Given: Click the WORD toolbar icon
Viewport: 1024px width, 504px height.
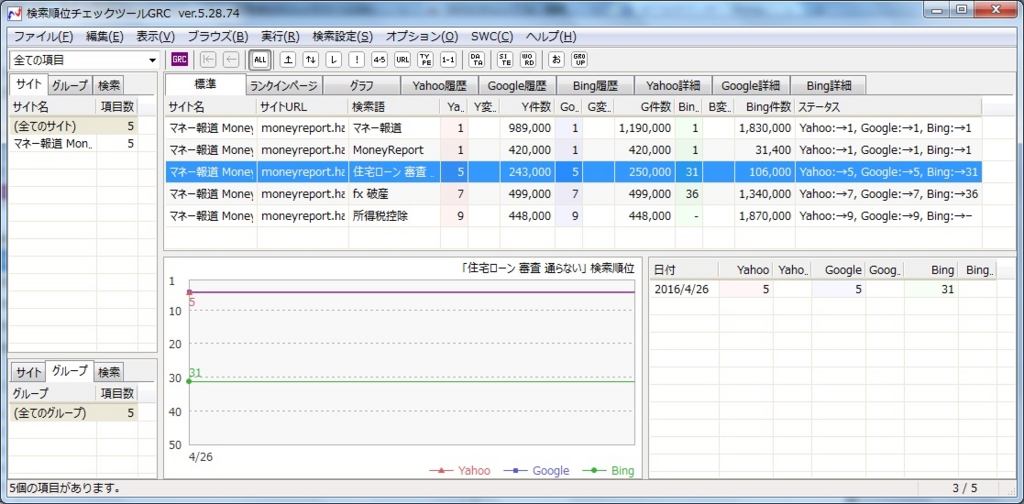Looking at the screenshot, I should (528, 60).
